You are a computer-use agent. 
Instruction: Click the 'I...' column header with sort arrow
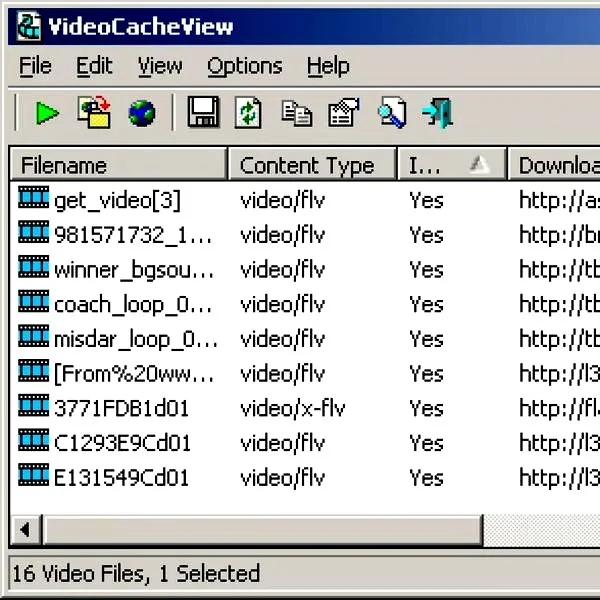pyautogui.click(x=452, y=164)
